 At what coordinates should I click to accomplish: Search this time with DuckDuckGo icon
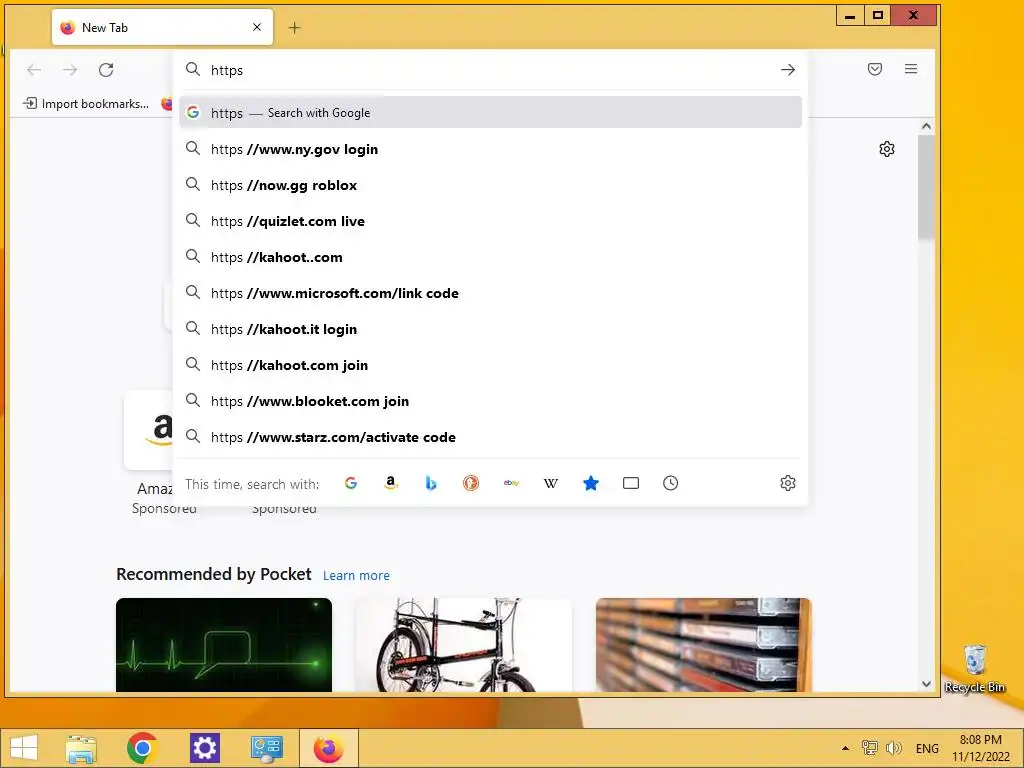pos(471,483)
